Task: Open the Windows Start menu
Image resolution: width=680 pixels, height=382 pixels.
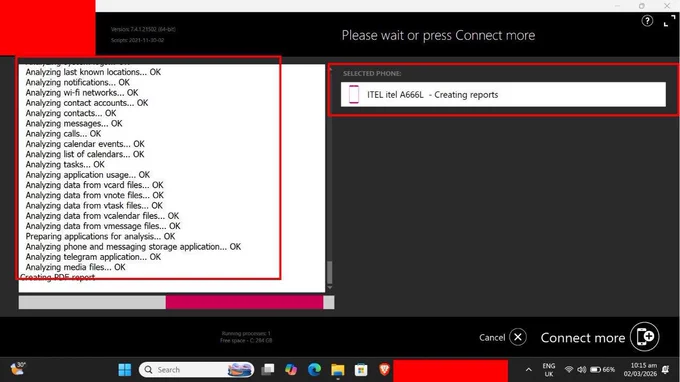Action: click(124, 369)
